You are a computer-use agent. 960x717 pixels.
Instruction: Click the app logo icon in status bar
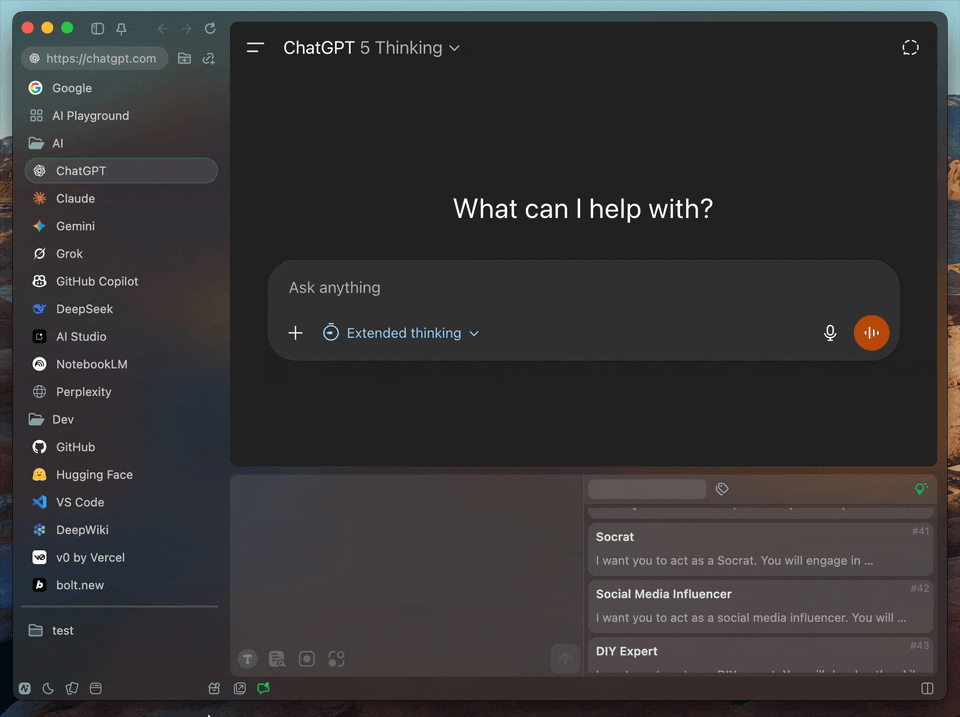25,688
